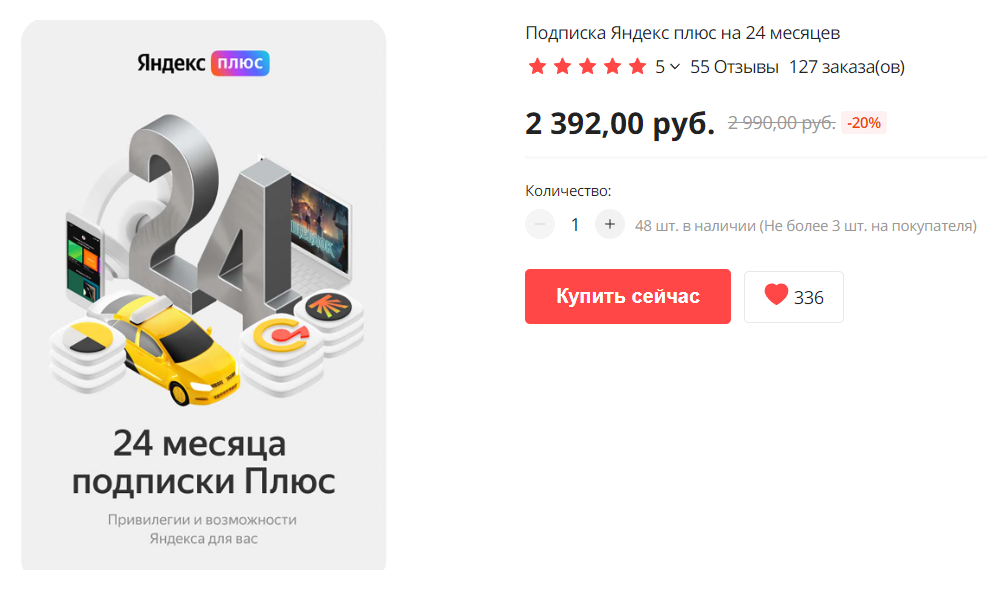Click the fifth red rating star

637,66
